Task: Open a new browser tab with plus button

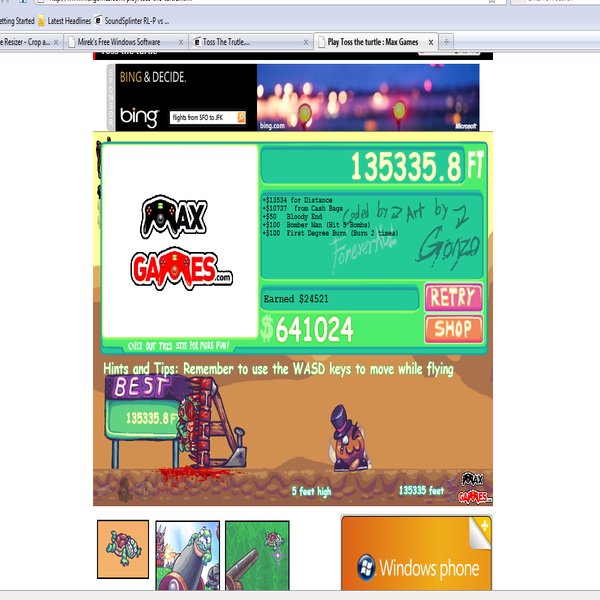Action: point(446,42)
